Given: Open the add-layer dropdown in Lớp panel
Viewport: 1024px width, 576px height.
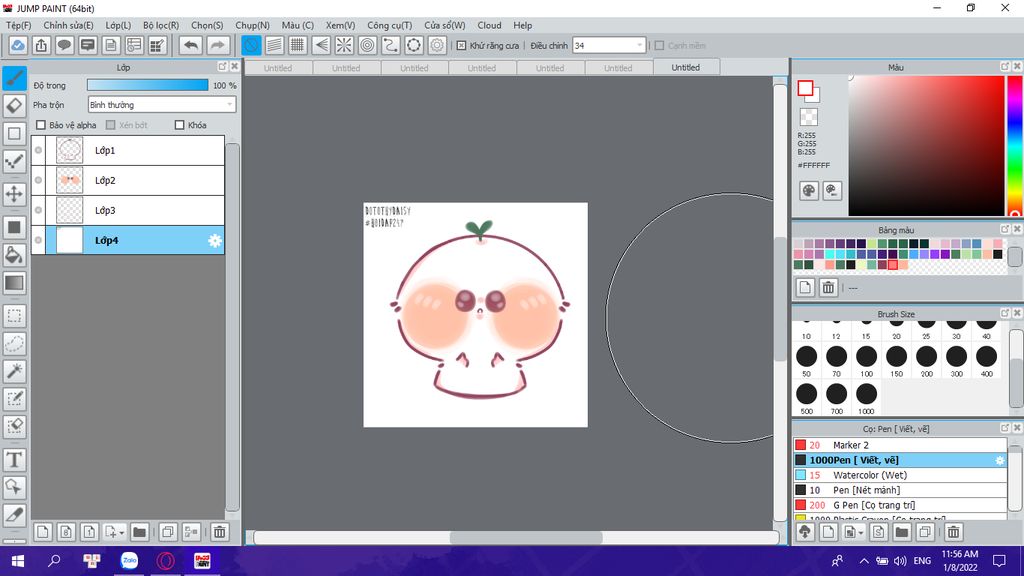Looking at the screenshot, I should tap(114, 532).
